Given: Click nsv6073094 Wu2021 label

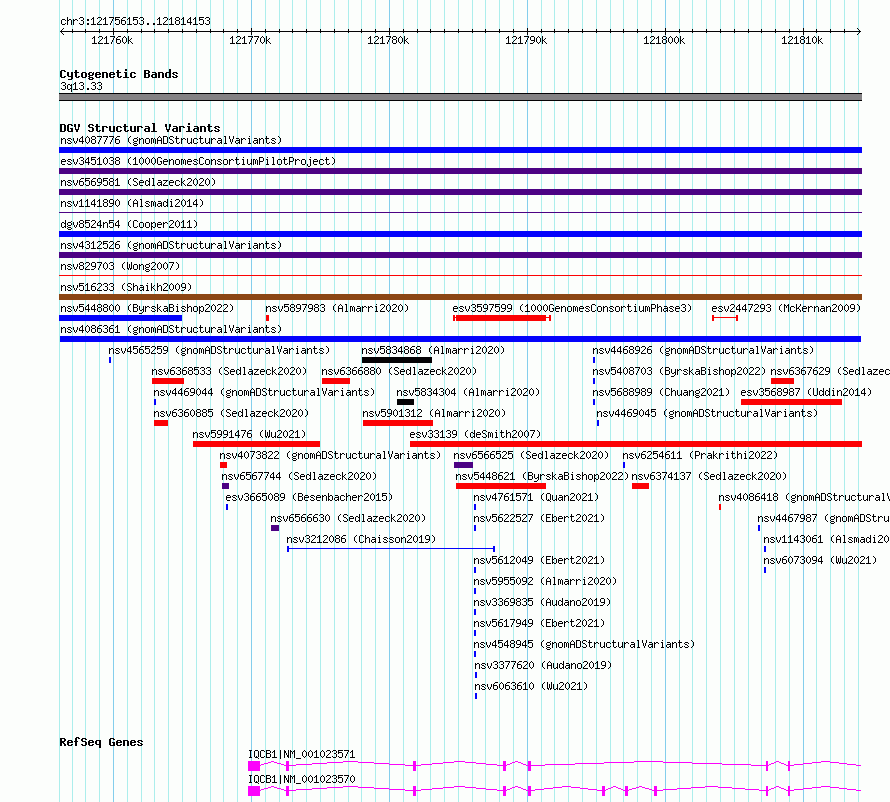Looking at the screenshot, I should click(820, 560).
